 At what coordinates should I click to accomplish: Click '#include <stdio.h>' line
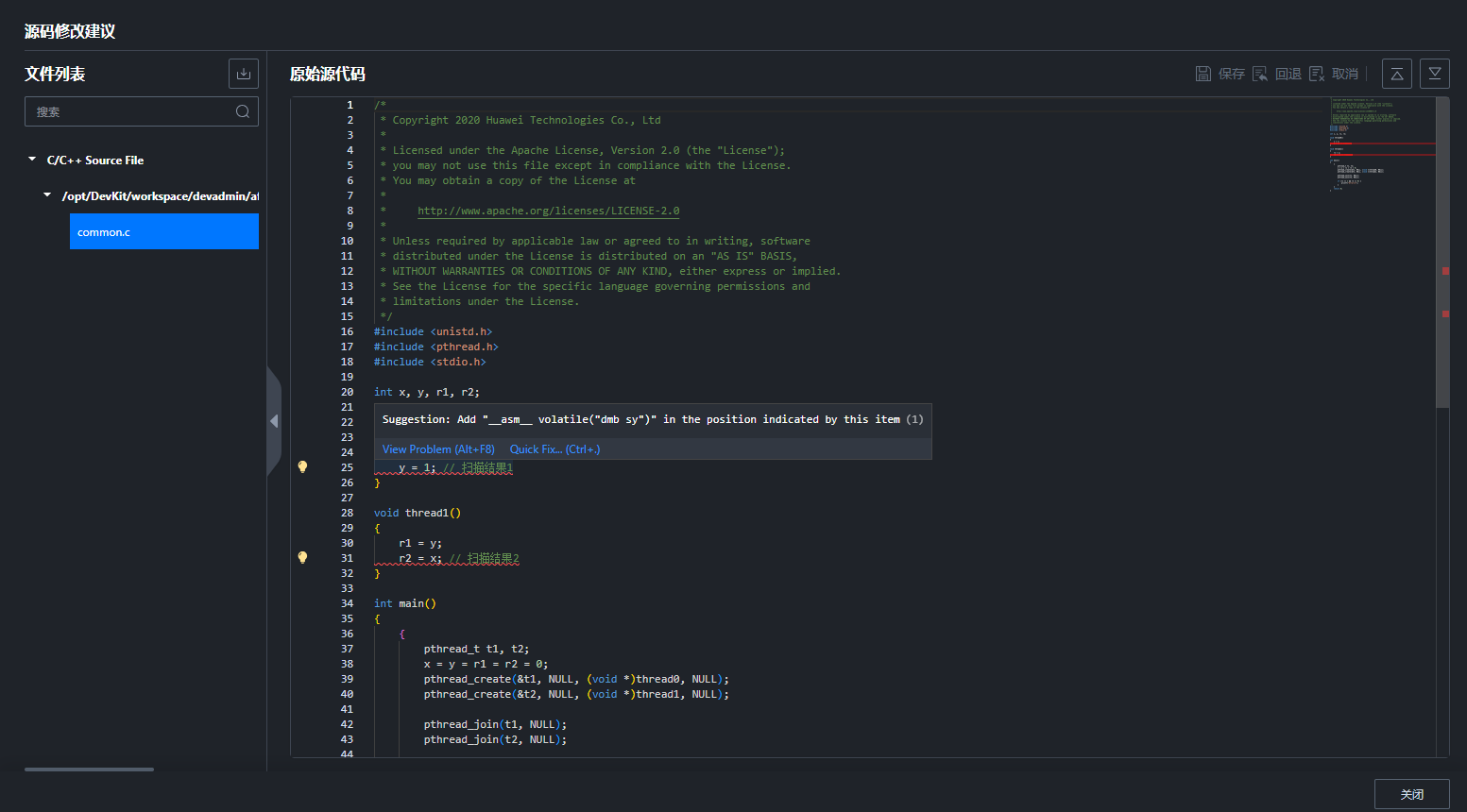[430, 362]
